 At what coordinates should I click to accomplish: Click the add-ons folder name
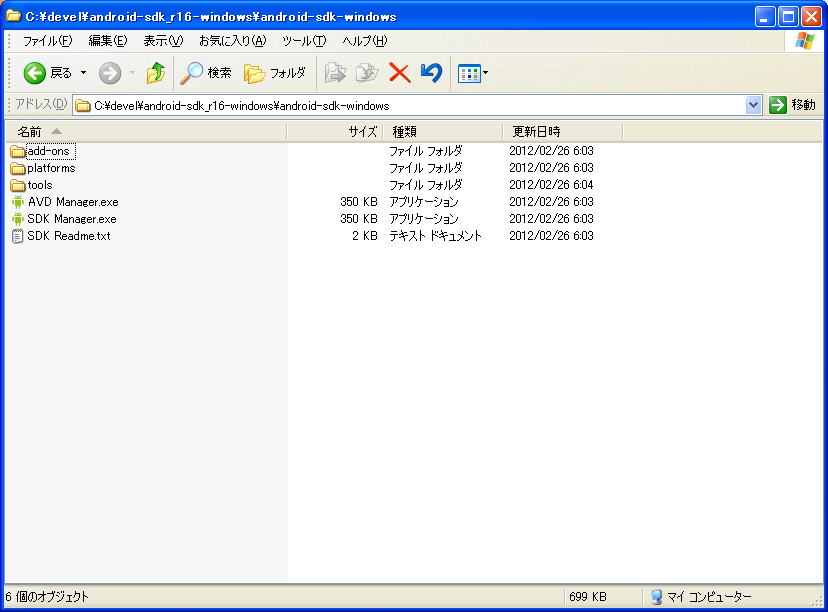[x=51, y=151]
